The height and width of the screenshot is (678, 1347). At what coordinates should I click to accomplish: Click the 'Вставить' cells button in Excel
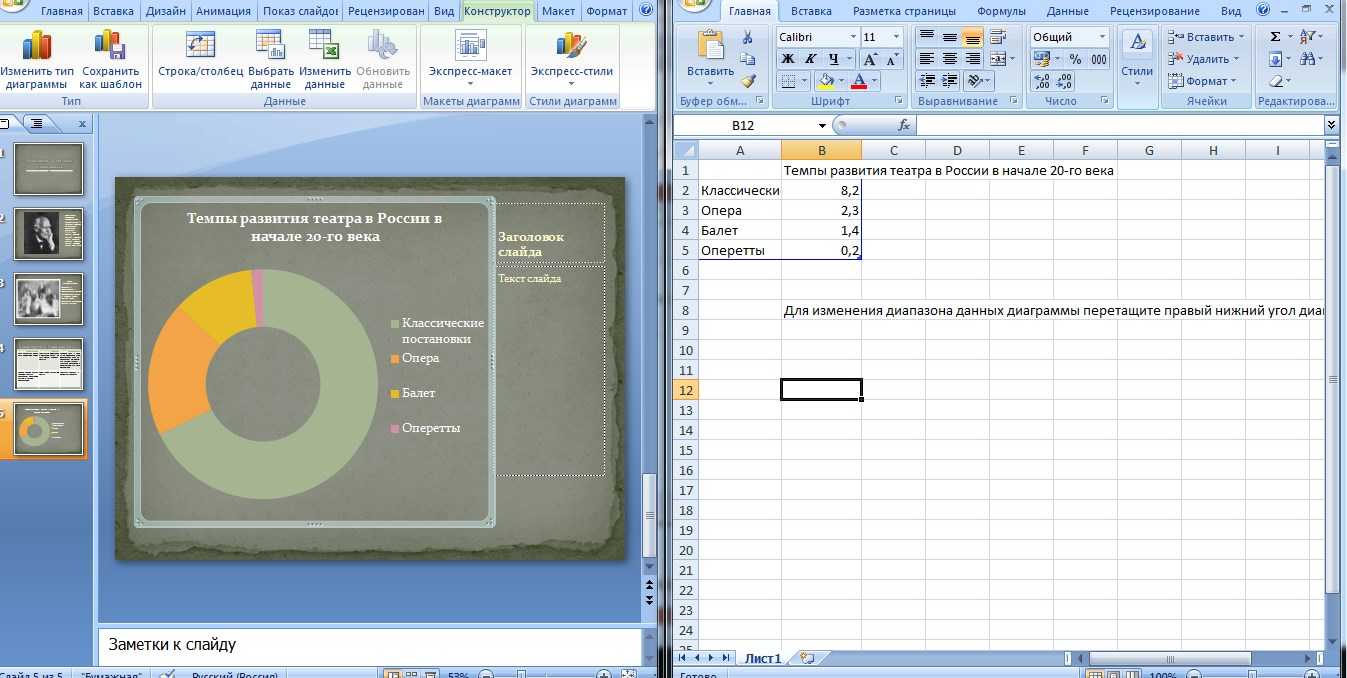(1203, 37)
